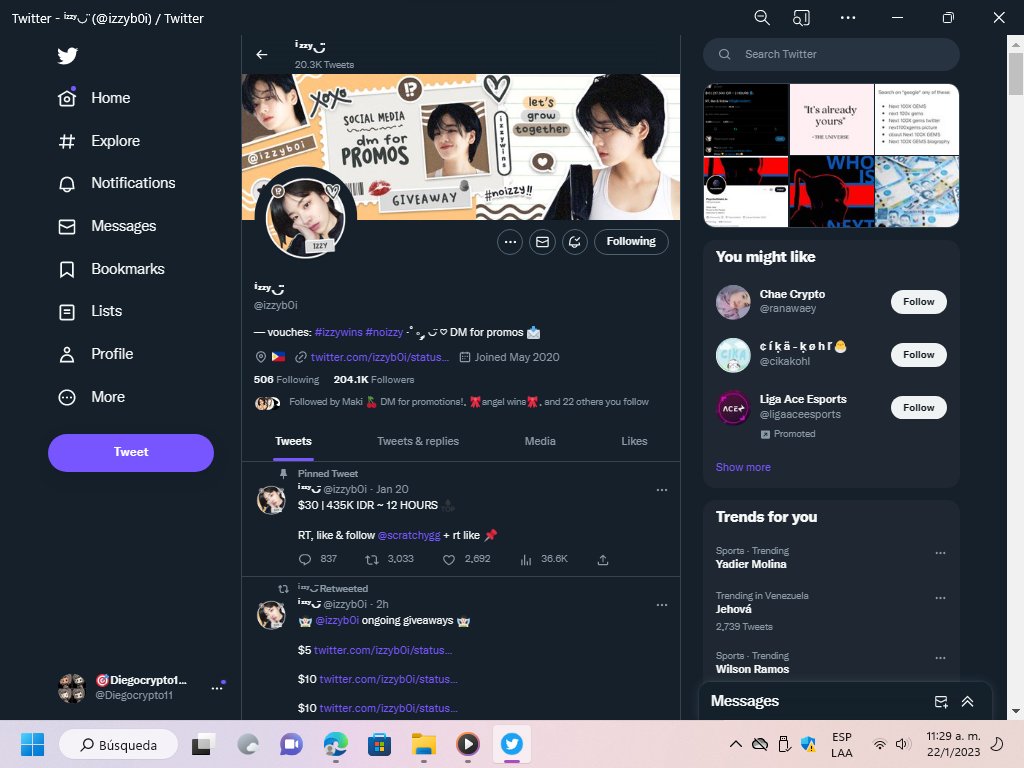Open Microsoft Store from the taskbar
The width and height of the screenshot is (1024, 768).
point(379,744)
